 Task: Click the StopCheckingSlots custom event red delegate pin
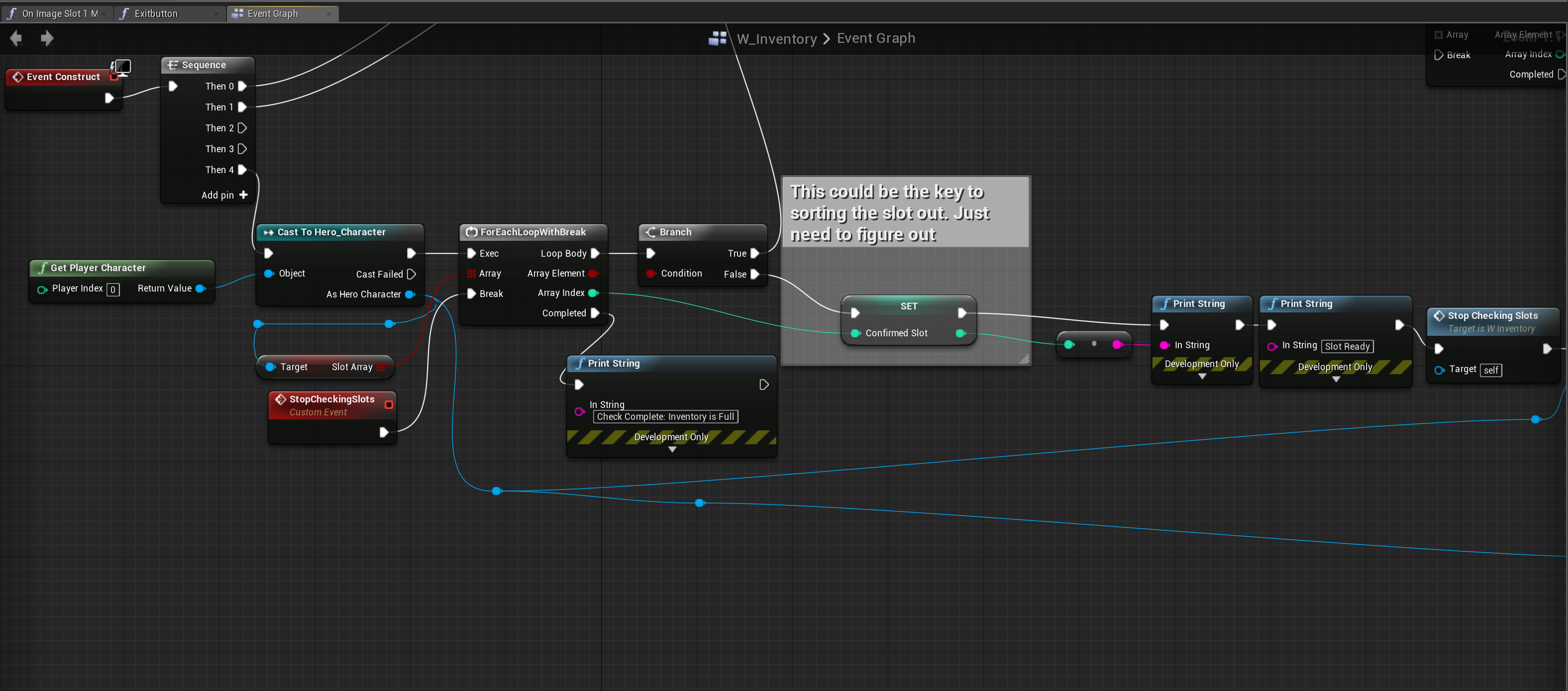coord(389,404)
